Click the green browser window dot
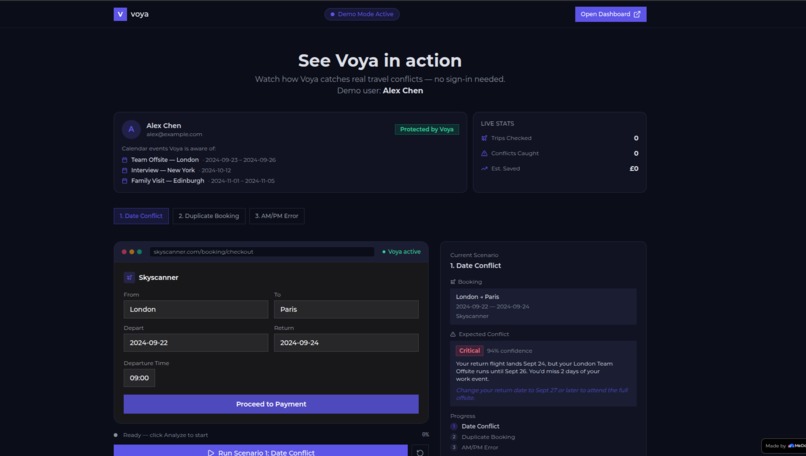The image size is (806, 456). click(x=139, y=252)
